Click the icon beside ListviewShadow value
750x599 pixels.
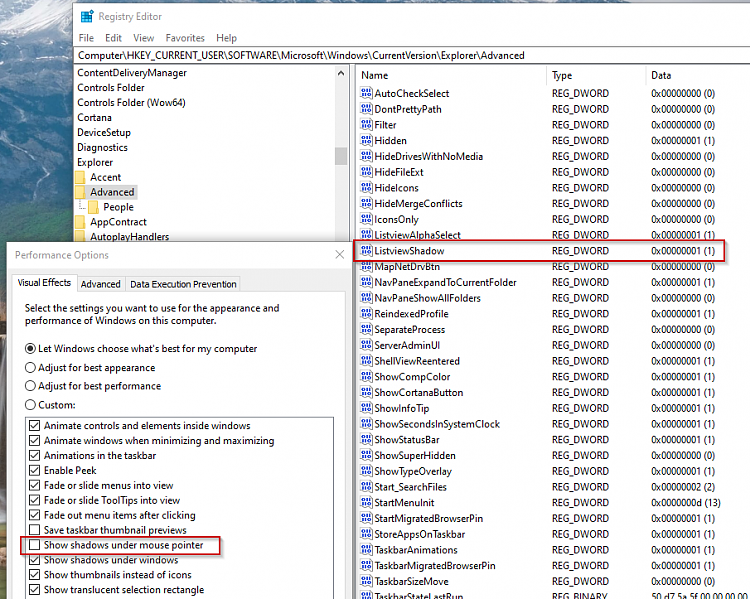coord(366,250)
